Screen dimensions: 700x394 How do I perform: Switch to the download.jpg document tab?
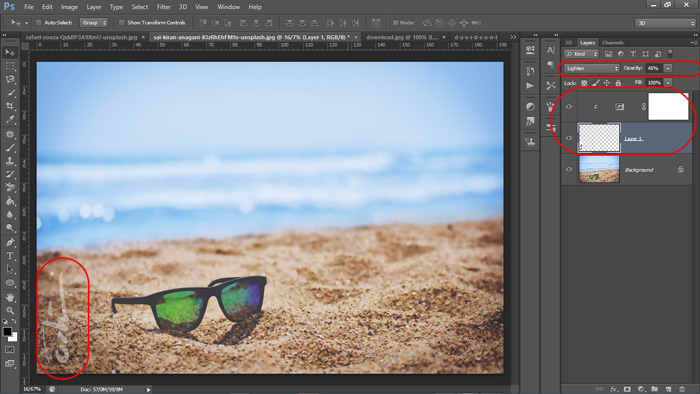pyautogui.click(x=402, y=37)
